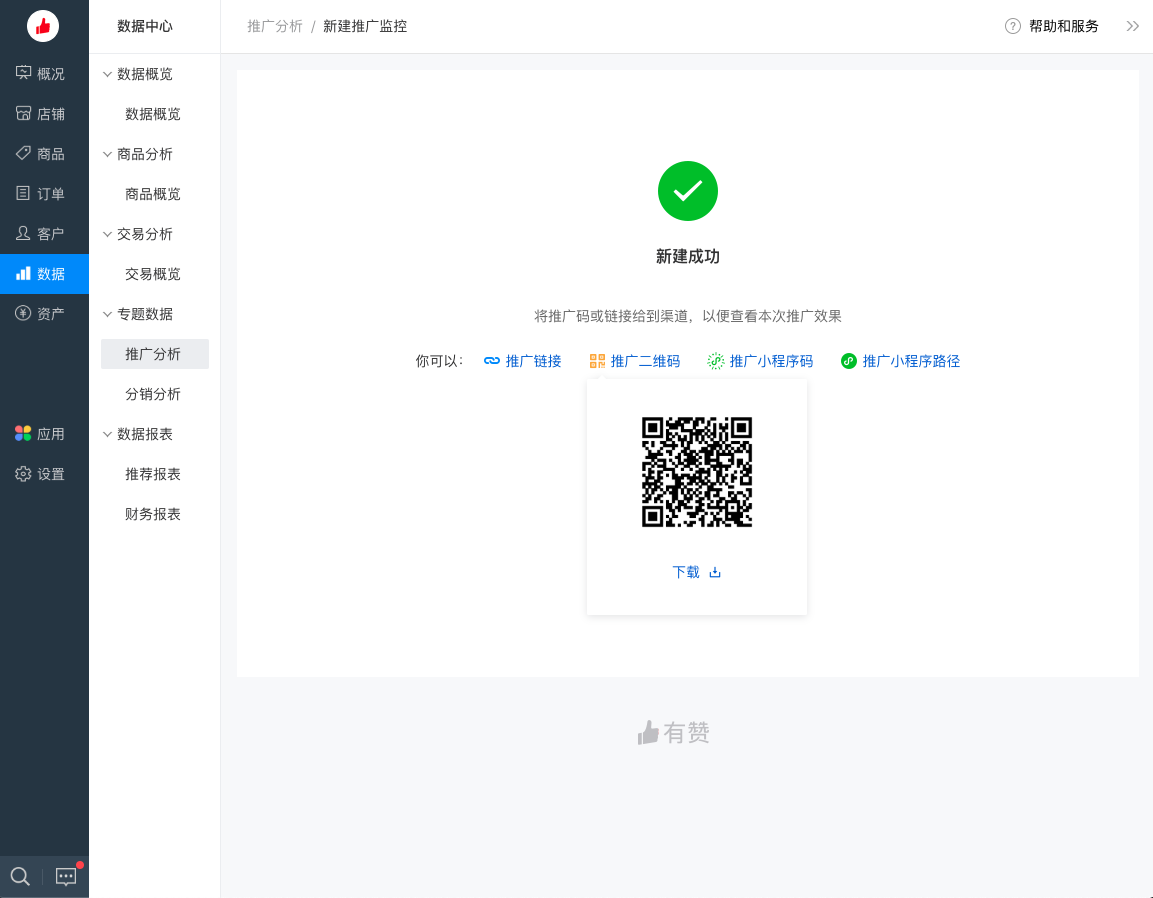Click the 下载 download link
This screenshot has width=1153, height=898.
click(686, 572)
